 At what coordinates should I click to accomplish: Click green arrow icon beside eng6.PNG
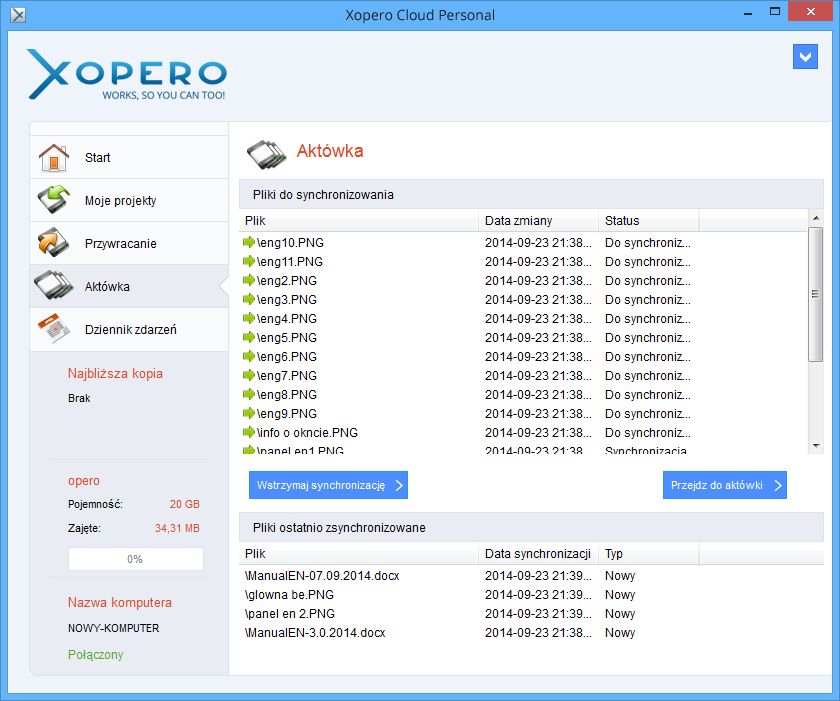(x=249, y=356)
